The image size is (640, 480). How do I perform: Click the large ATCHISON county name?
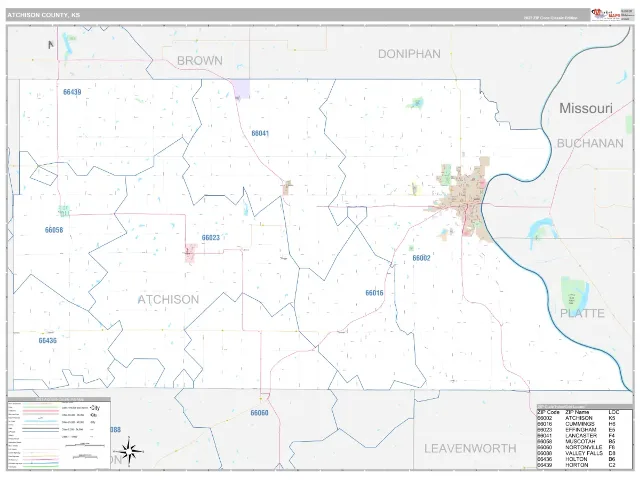[x=168, y=300]
